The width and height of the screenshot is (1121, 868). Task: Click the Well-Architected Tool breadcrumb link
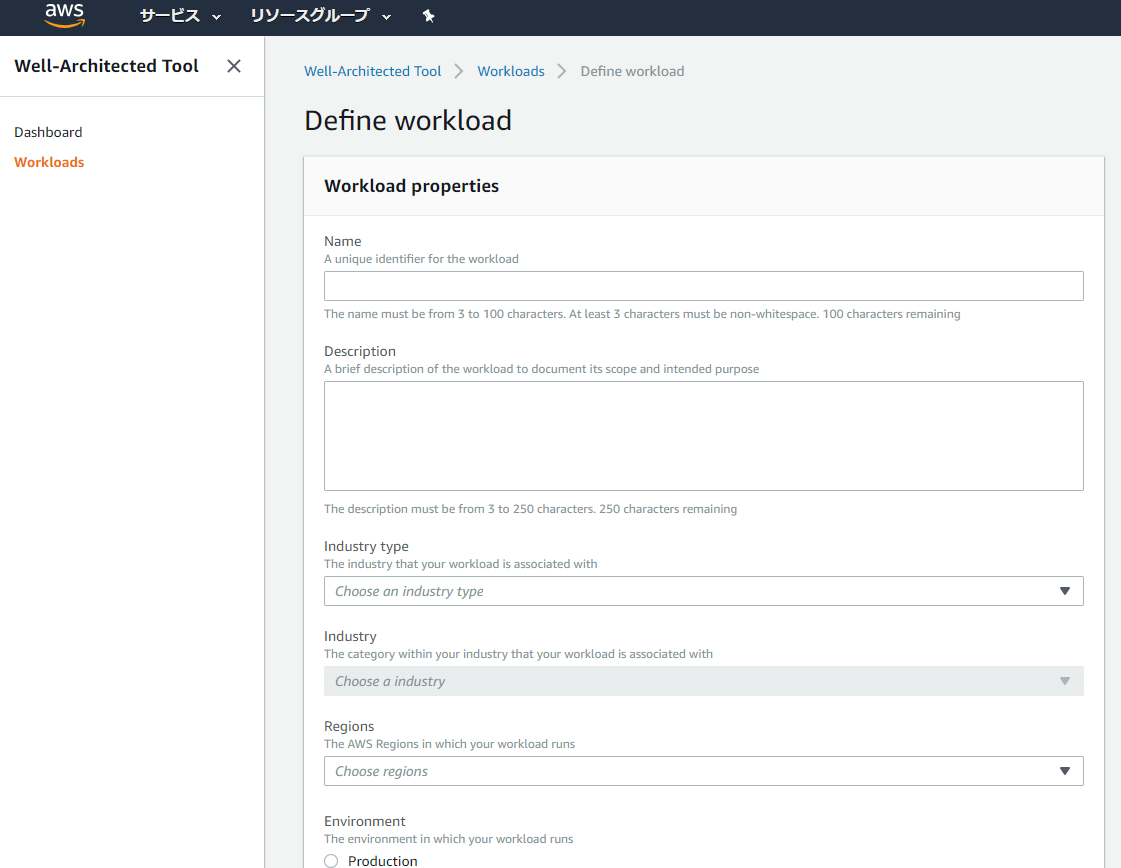click(372, 70)
